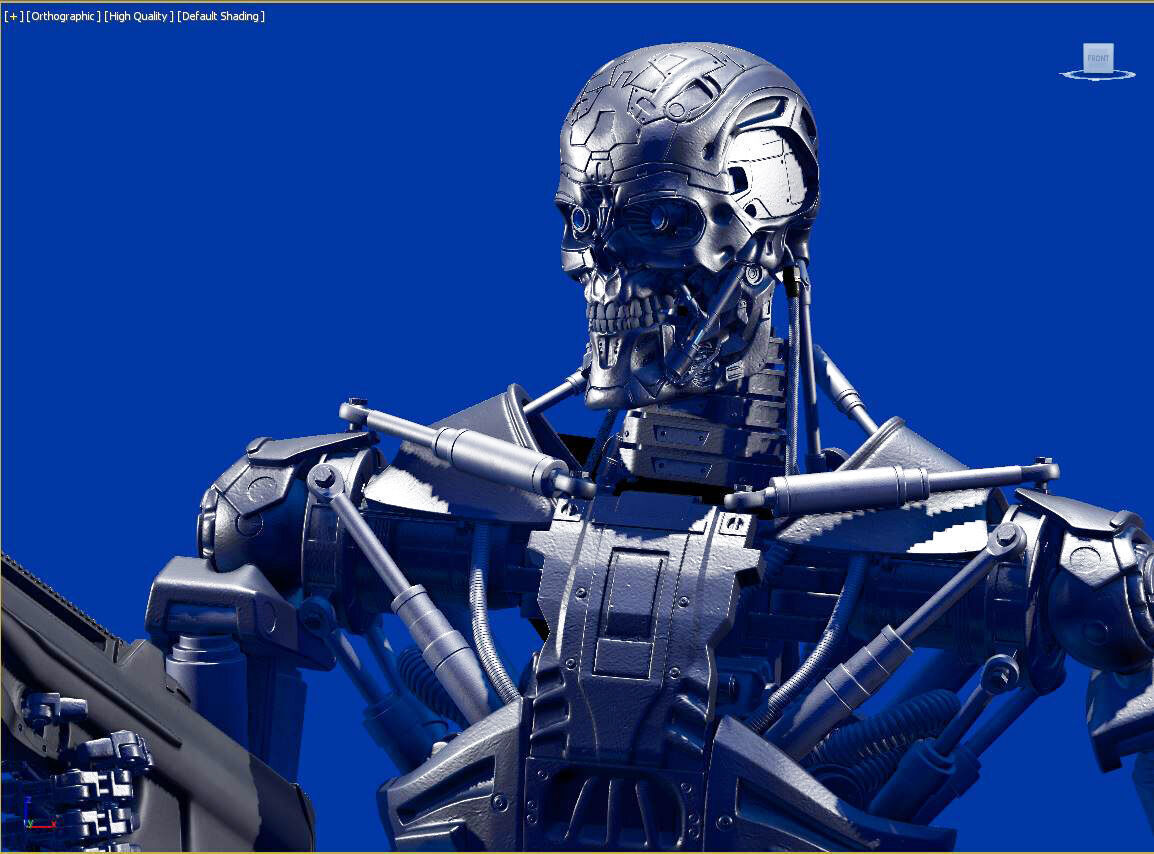
Task: Click the ViewCube Front face
Action: click(1098, 57)
